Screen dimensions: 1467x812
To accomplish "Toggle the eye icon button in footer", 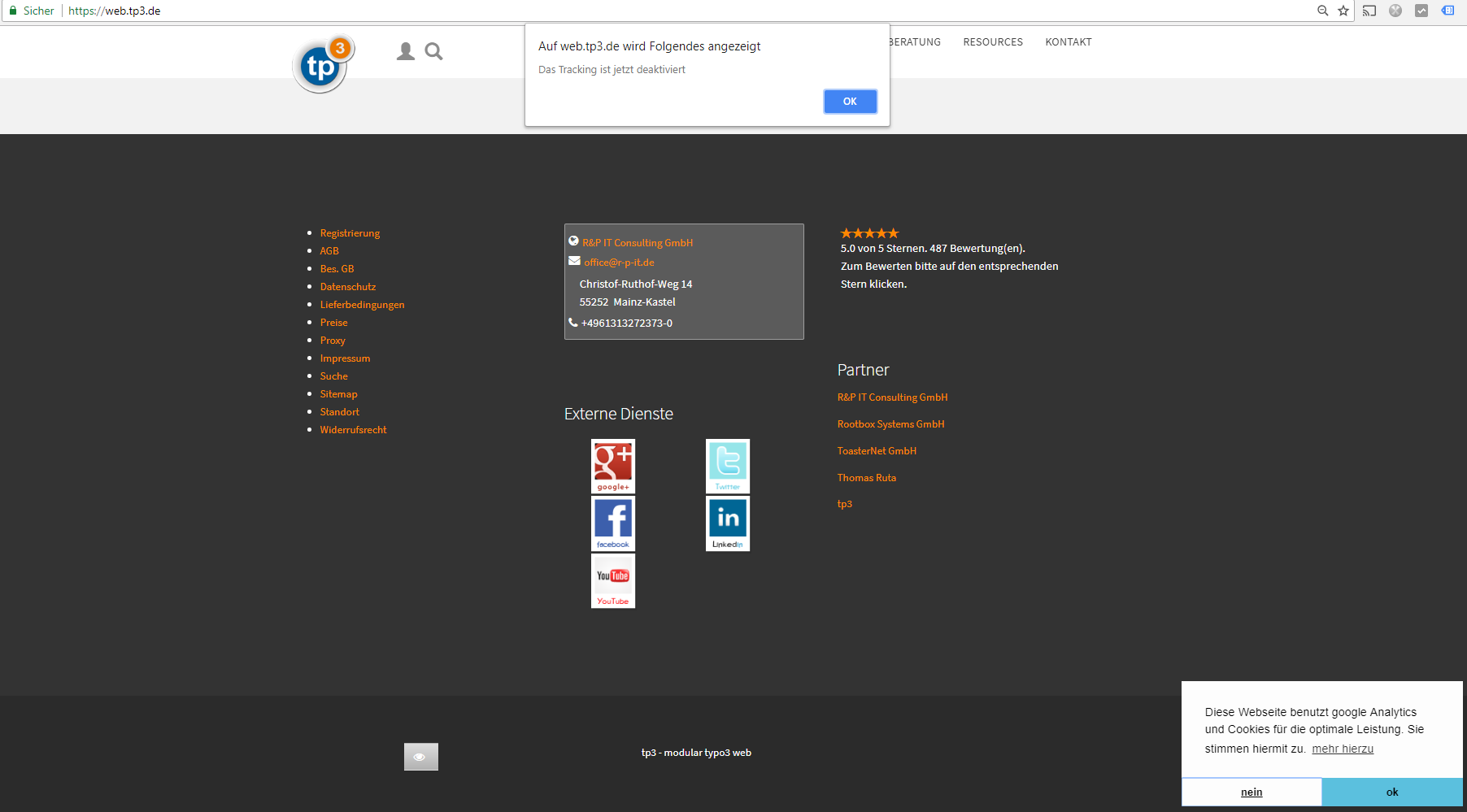I will (420, 757).
